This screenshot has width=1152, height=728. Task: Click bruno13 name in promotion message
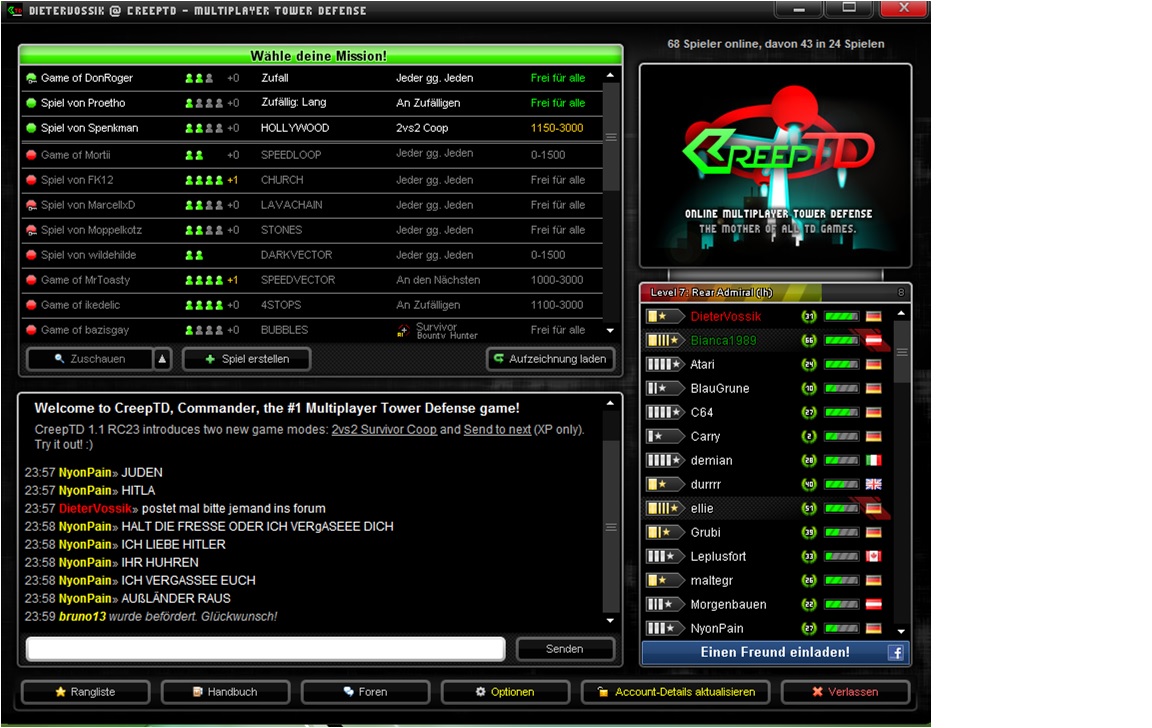point(82,616)
